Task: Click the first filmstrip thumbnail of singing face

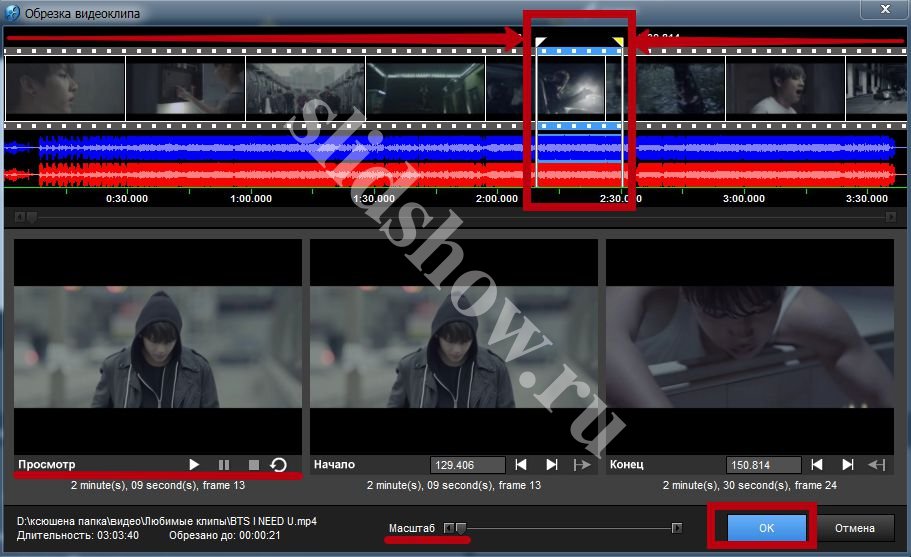Action: click(65, 88)
